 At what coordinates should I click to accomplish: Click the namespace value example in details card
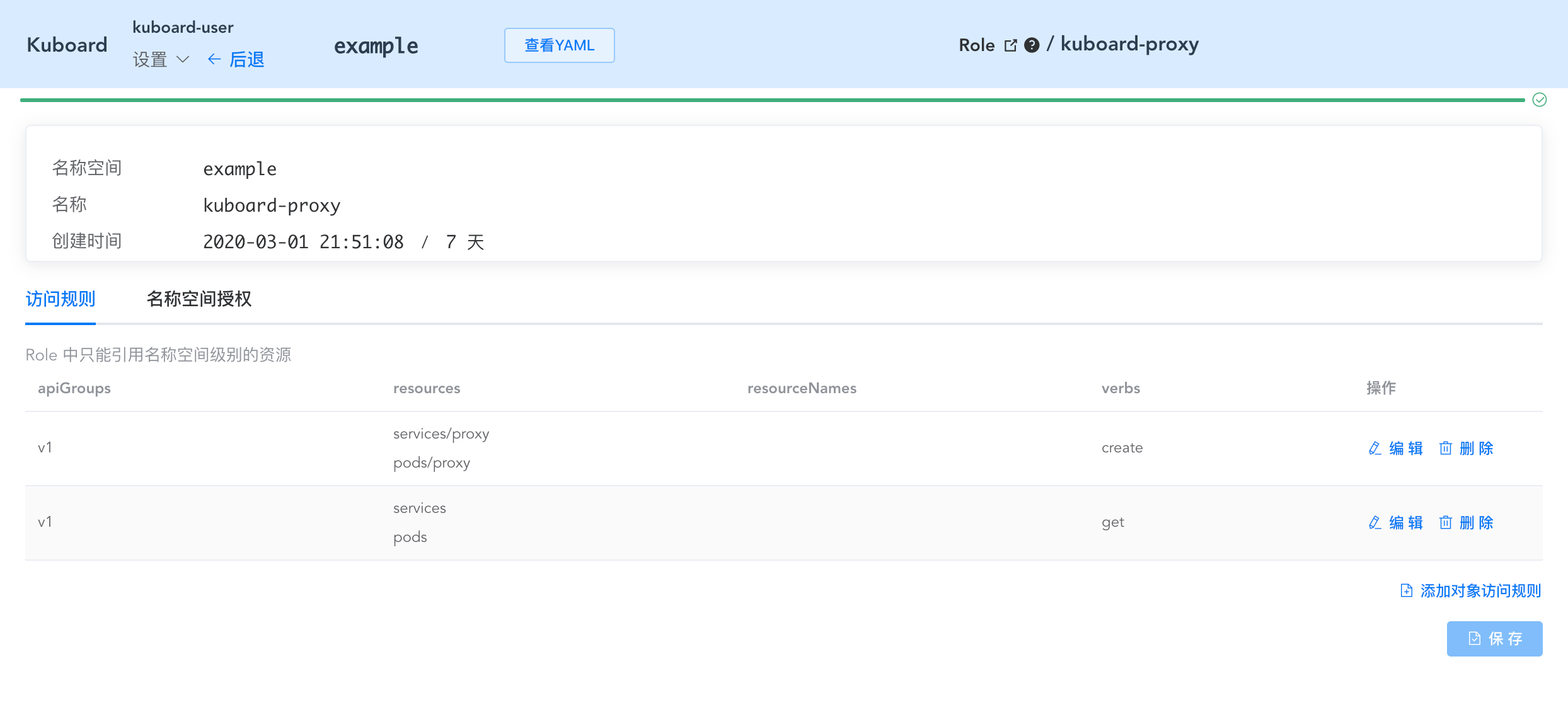pyautogui.click(x=240, y=169)
